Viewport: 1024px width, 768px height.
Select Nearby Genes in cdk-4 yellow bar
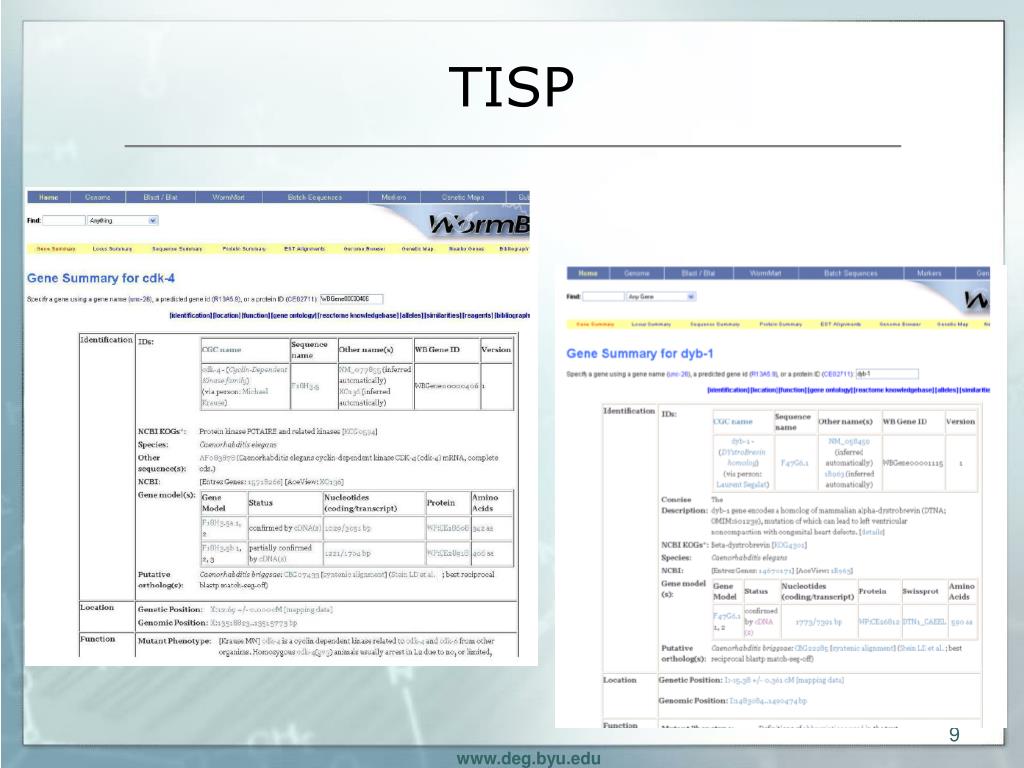pyautogui.click(x=466, y=249)
